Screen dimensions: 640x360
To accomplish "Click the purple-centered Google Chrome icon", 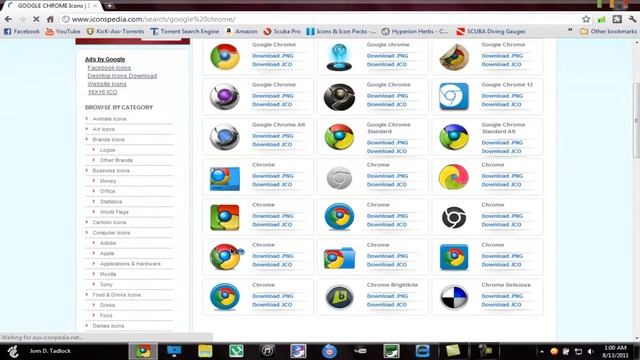I will pyautogui.click(x=224, y=97).
